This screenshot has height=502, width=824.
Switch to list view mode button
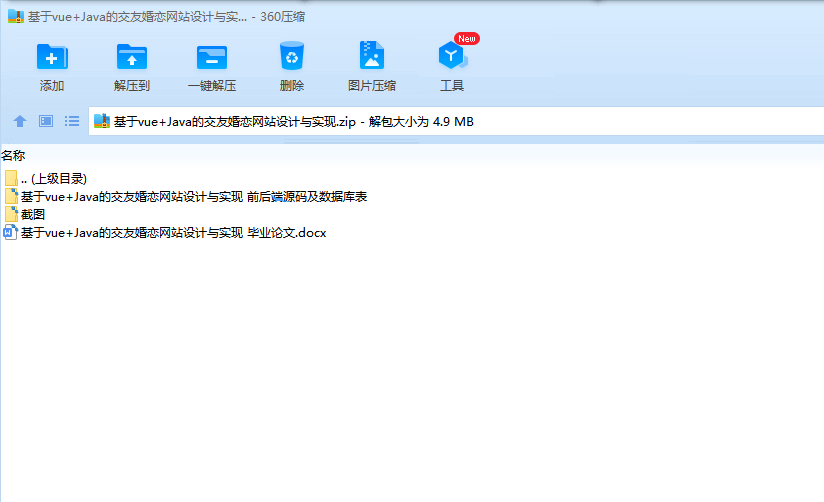pos(72,121)
